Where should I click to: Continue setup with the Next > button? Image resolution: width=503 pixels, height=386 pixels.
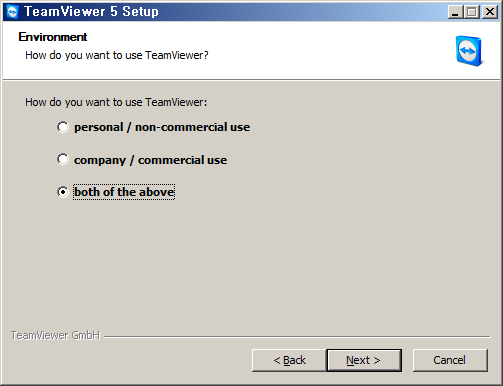(x=364, y=360)
